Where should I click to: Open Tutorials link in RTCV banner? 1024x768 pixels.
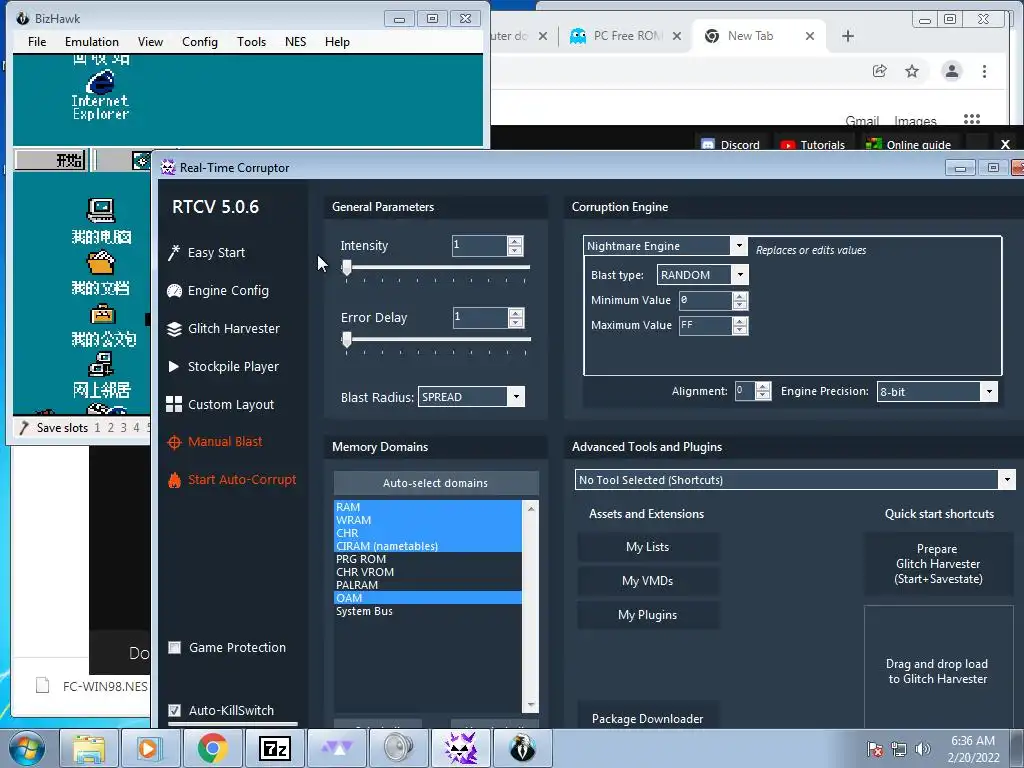[812, 144]
